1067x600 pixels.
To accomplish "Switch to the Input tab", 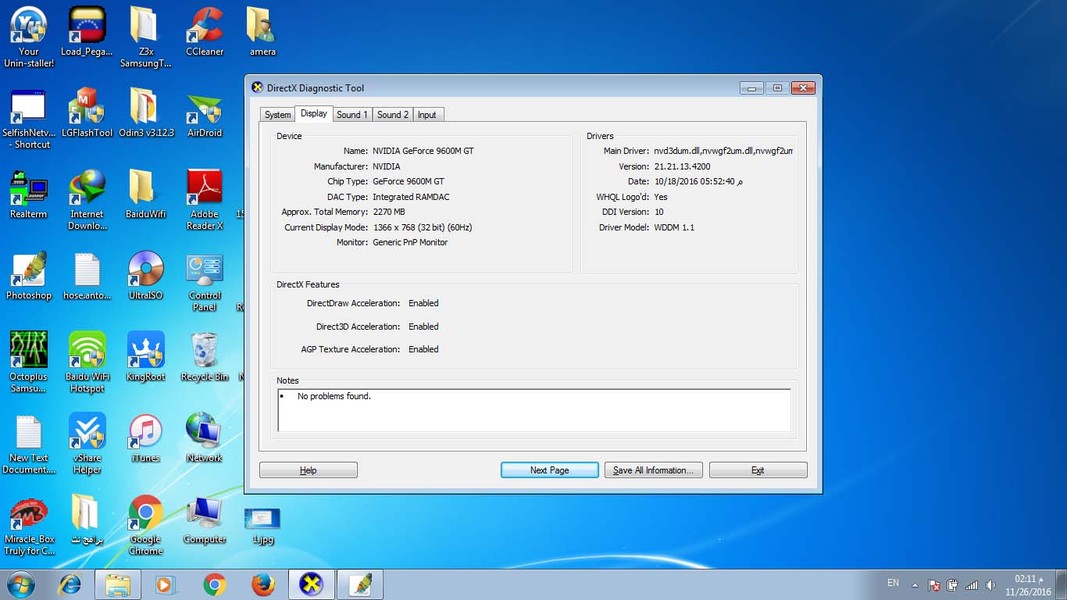I will click(427, 114).
